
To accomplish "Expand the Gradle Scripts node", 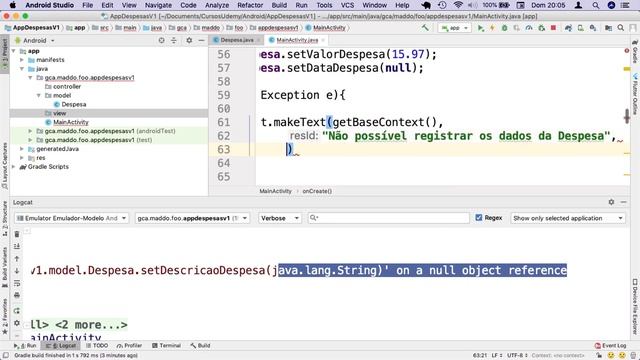I will tap(14, 167).
